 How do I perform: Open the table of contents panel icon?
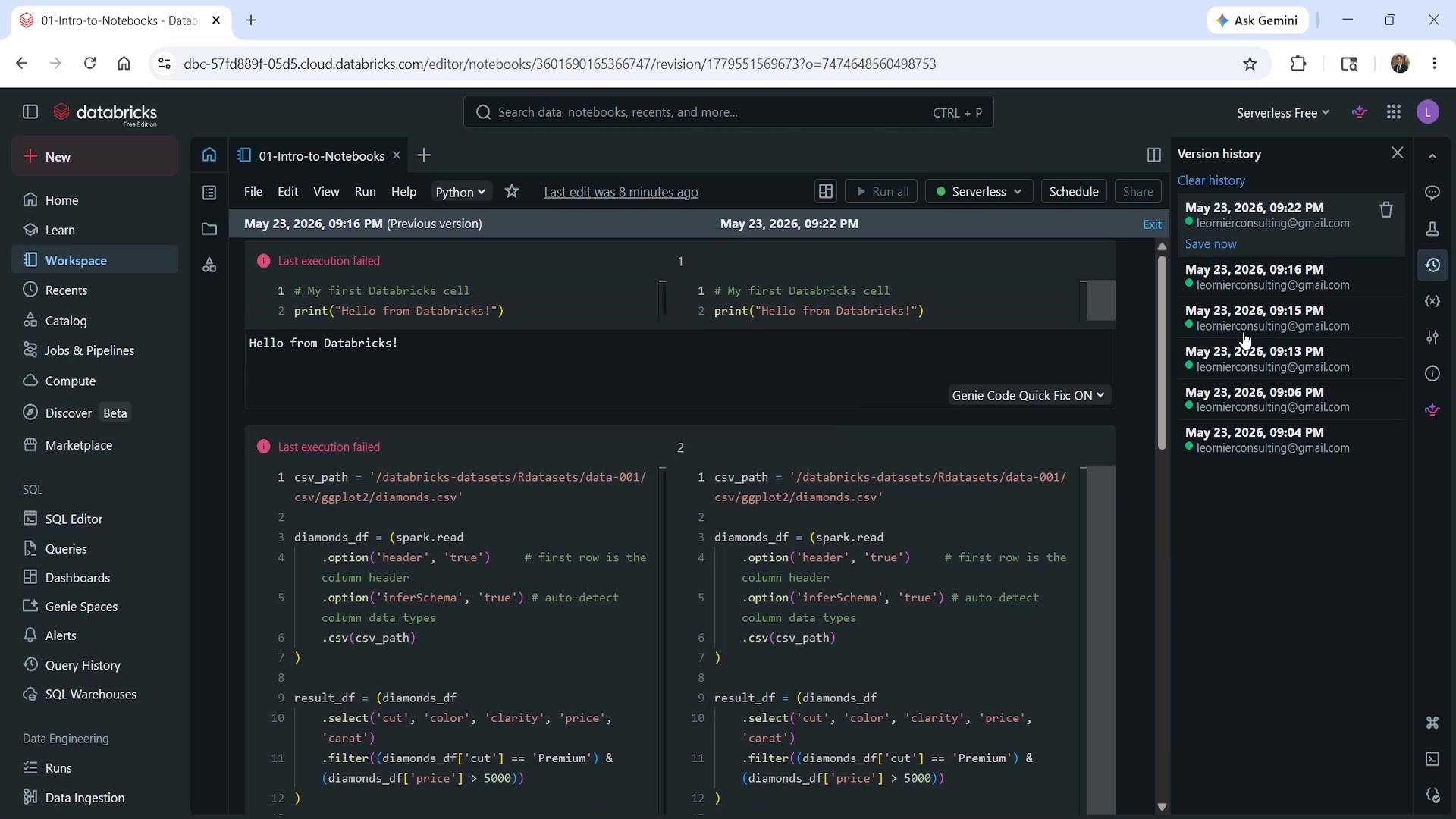[x=209, y=193]
